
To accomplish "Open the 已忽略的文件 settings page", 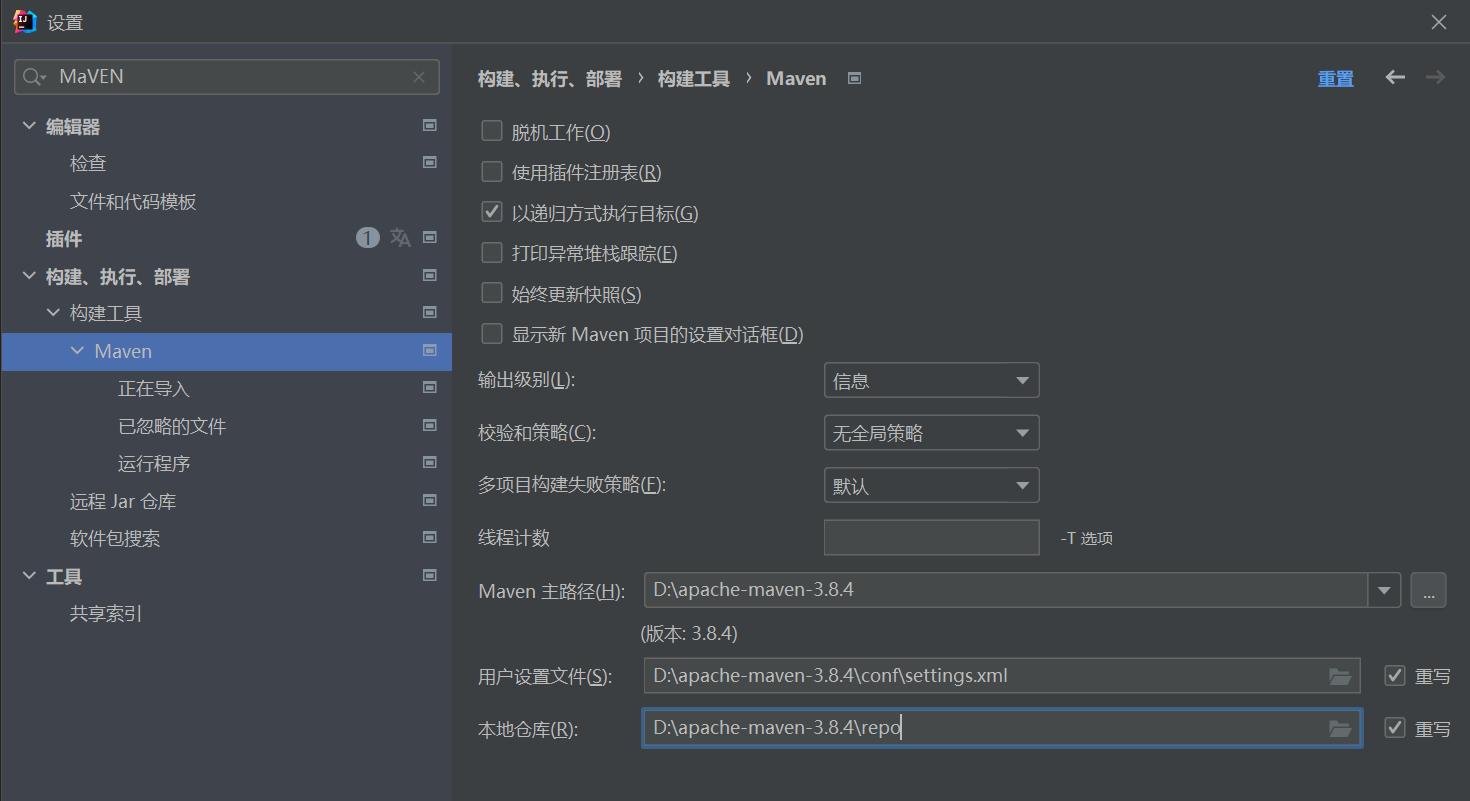I will (172, 427).
